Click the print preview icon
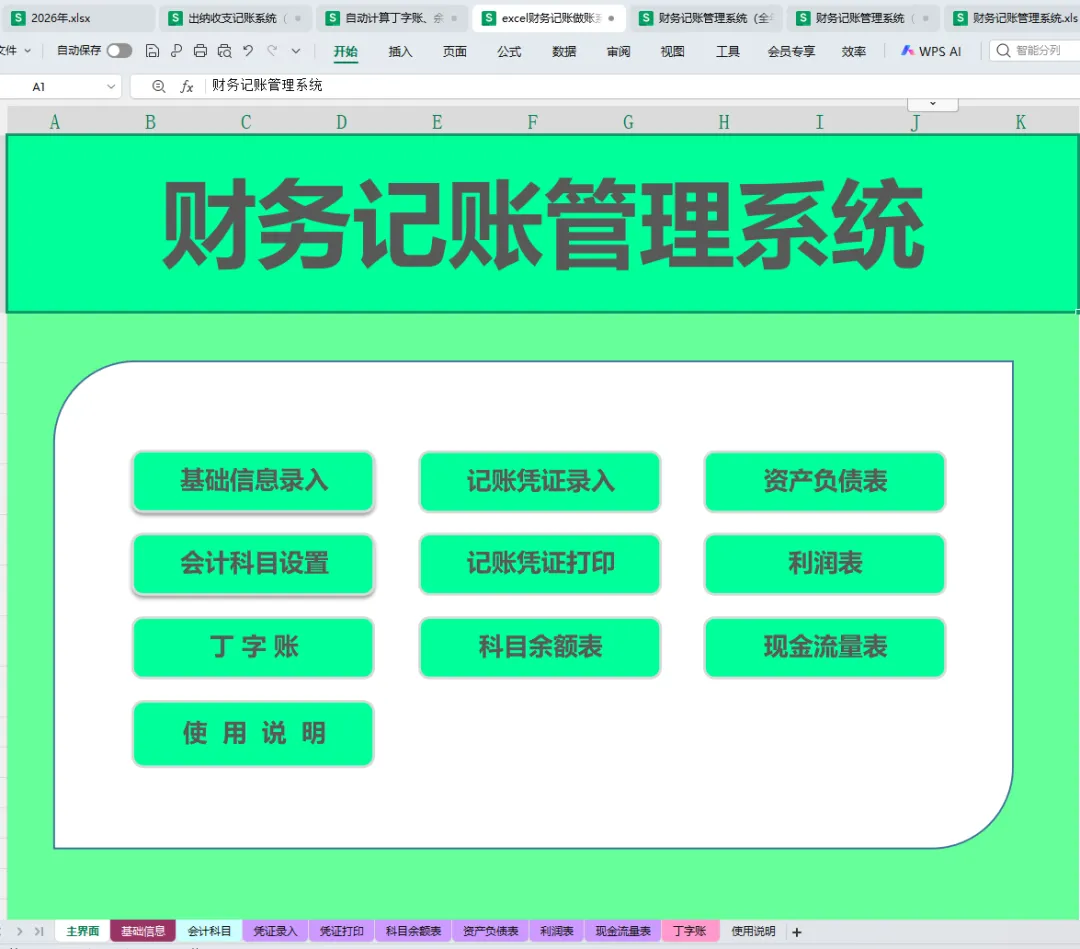 click(x=225, y=51)
